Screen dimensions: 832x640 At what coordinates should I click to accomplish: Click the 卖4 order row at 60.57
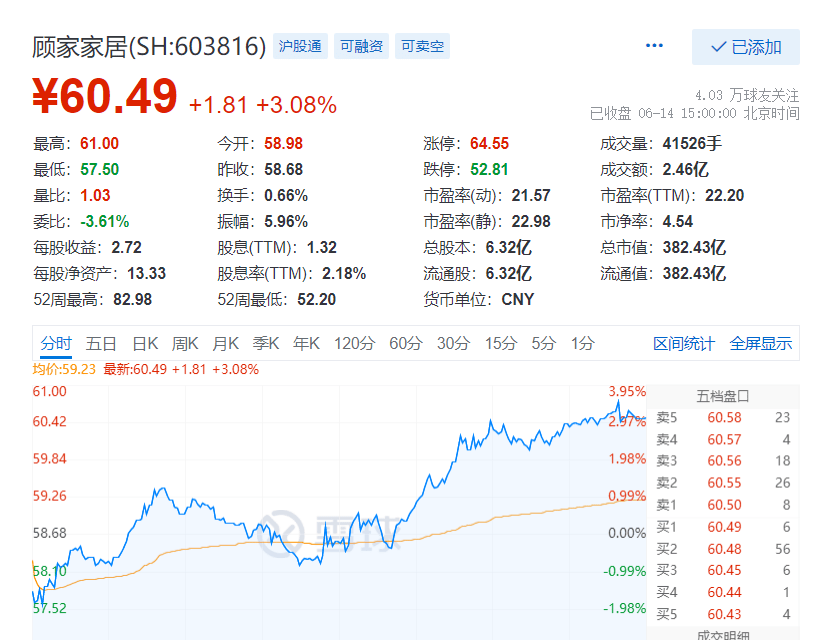[x=723, y=439]
